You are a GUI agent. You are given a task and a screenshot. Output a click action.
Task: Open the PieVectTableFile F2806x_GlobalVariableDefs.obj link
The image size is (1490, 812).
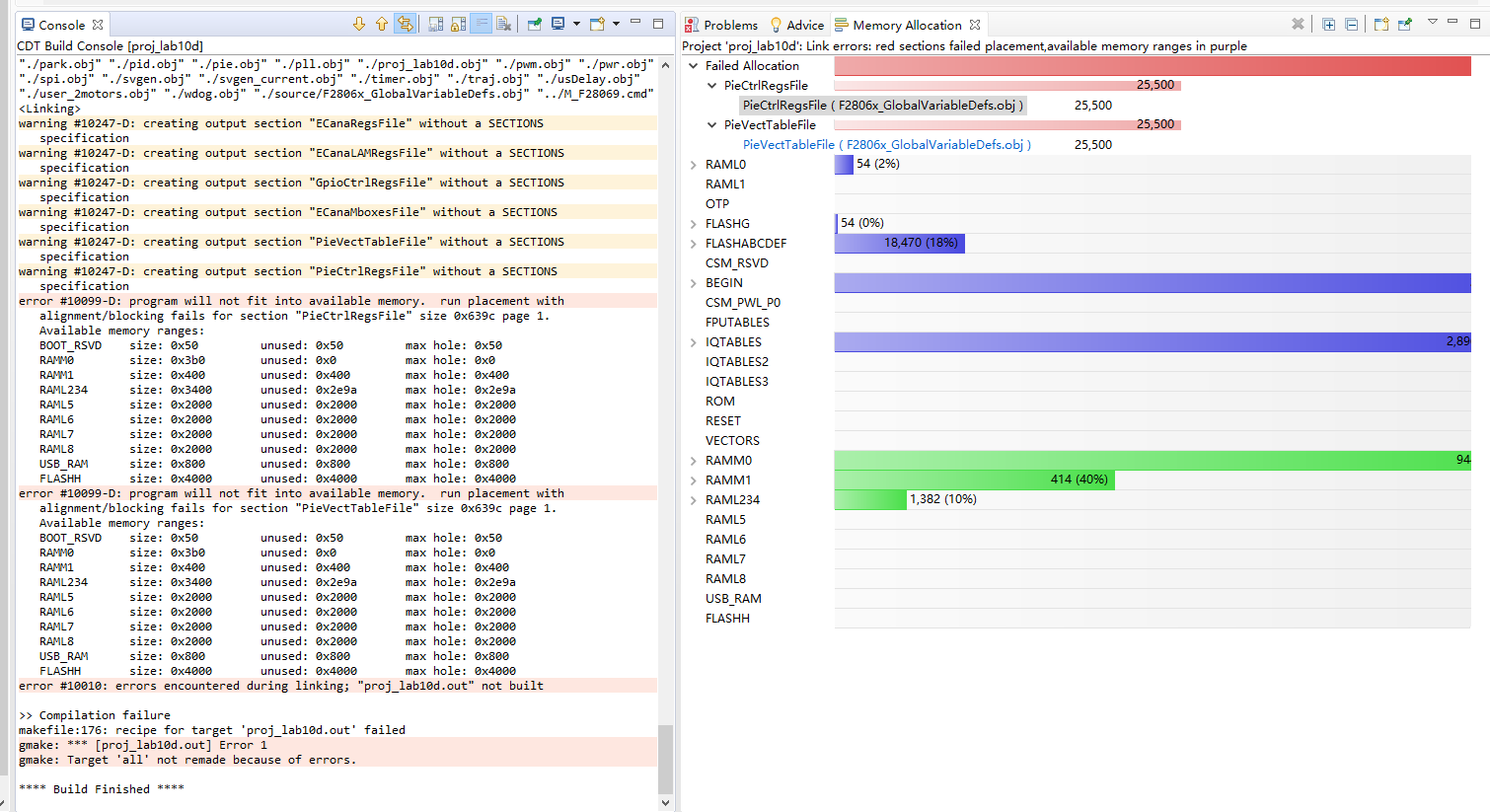coord(886,145)
